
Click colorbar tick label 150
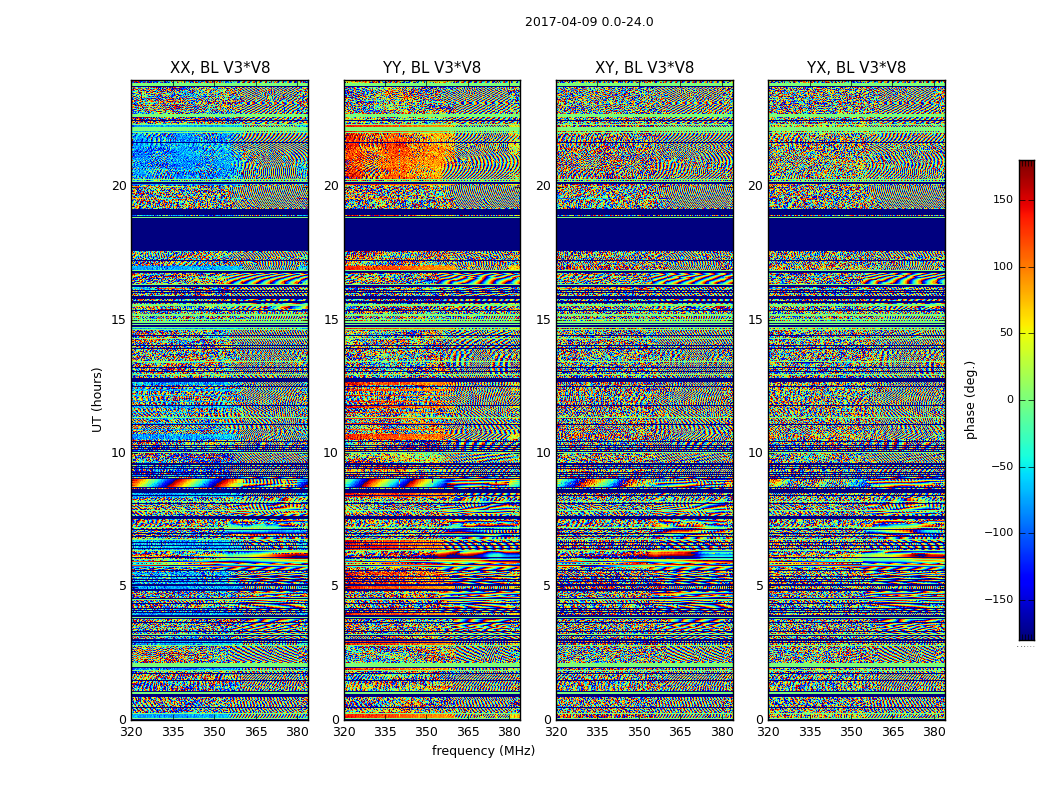[1003, 199]
